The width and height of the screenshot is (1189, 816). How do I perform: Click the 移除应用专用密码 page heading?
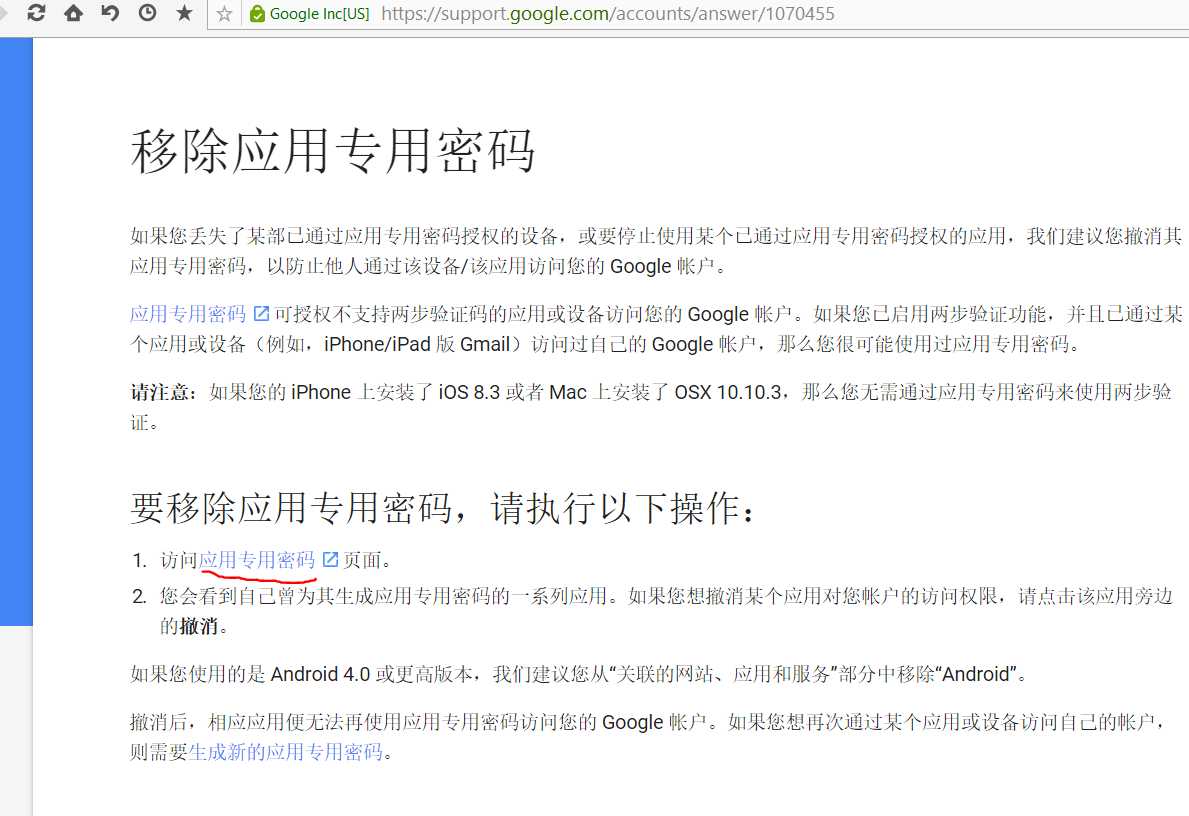click(333, 150)
